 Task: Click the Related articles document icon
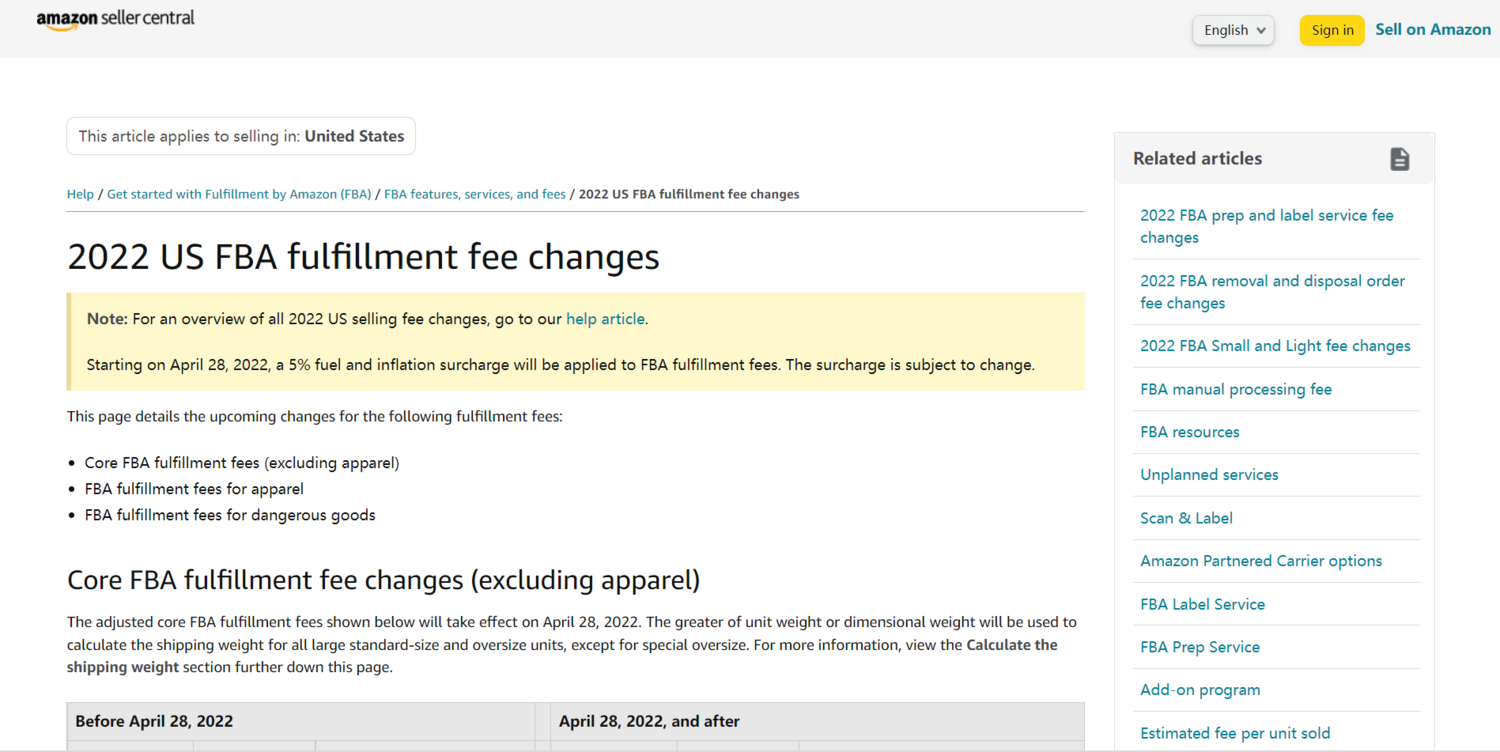click(x=1399, y=159)
